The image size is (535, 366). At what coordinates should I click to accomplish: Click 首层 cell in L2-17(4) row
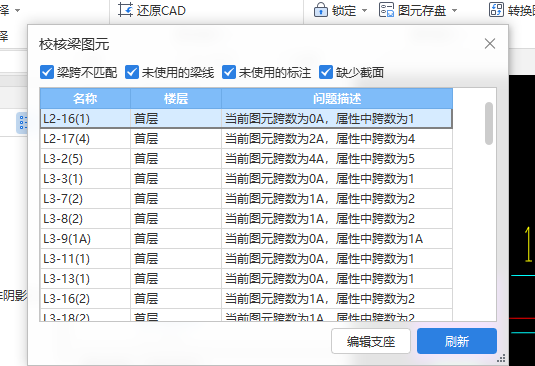click(176, 139)
